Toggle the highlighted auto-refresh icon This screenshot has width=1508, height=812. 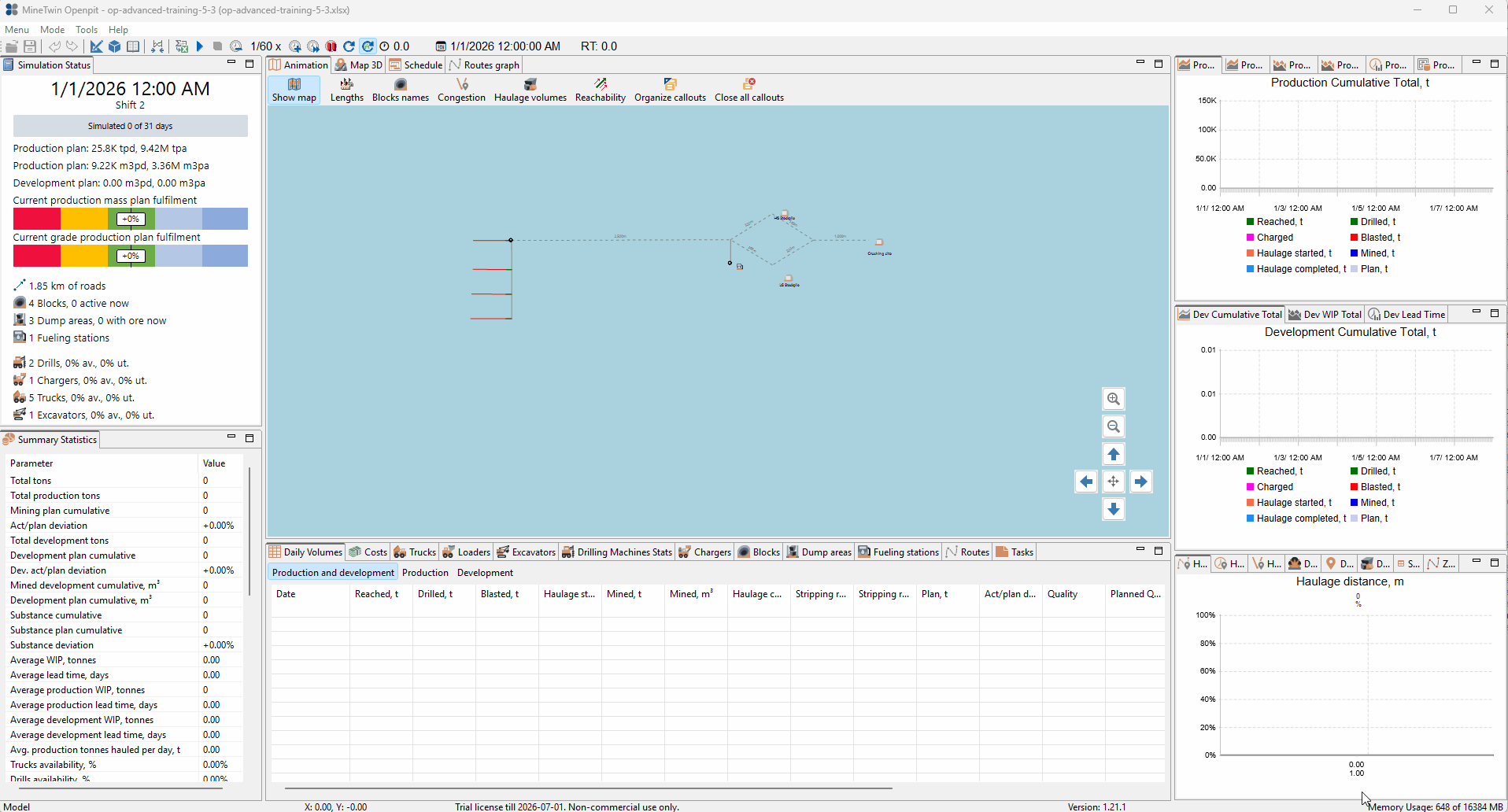coord(368,46)
